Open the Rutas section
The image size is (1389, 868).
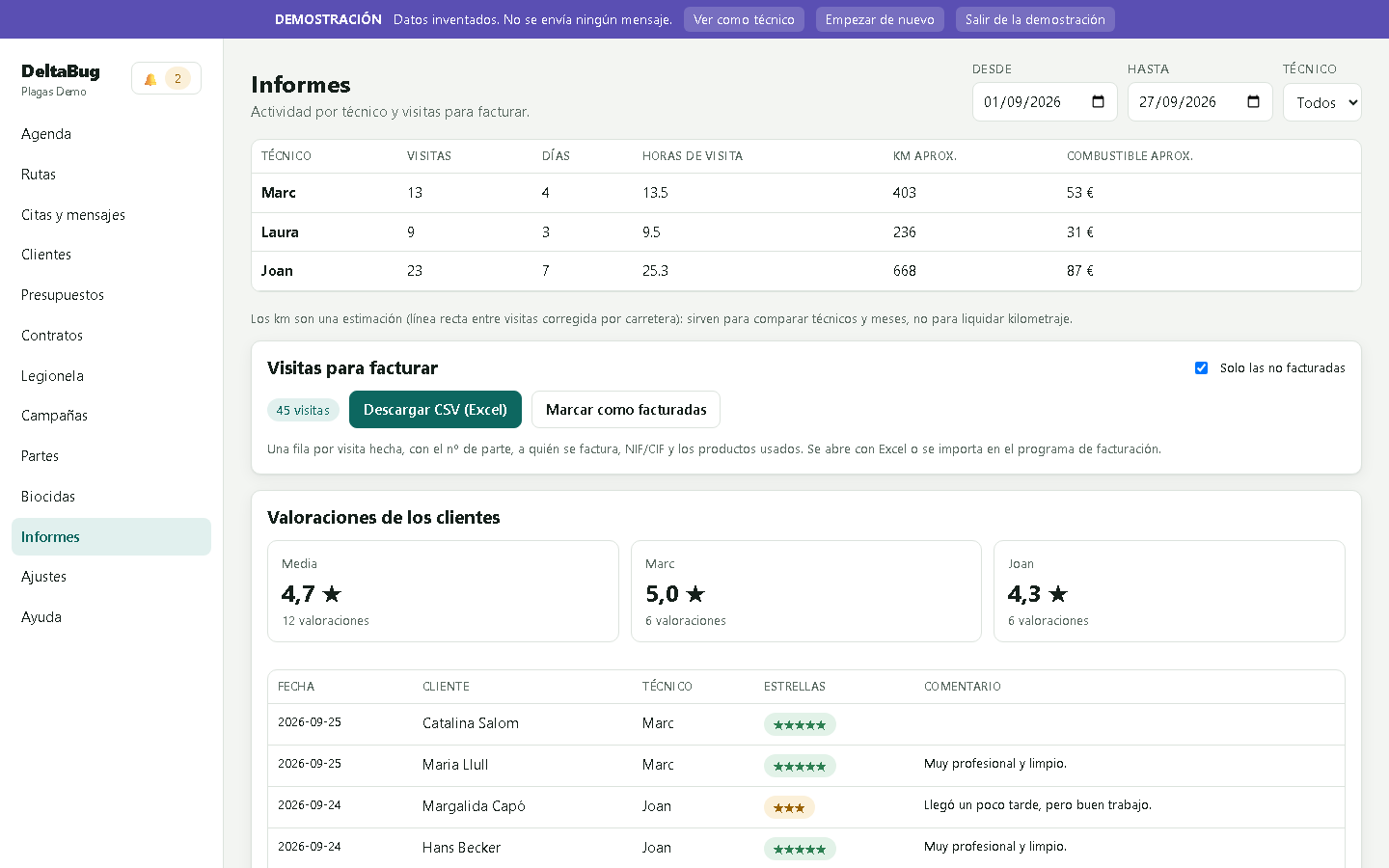click(111, 175)
